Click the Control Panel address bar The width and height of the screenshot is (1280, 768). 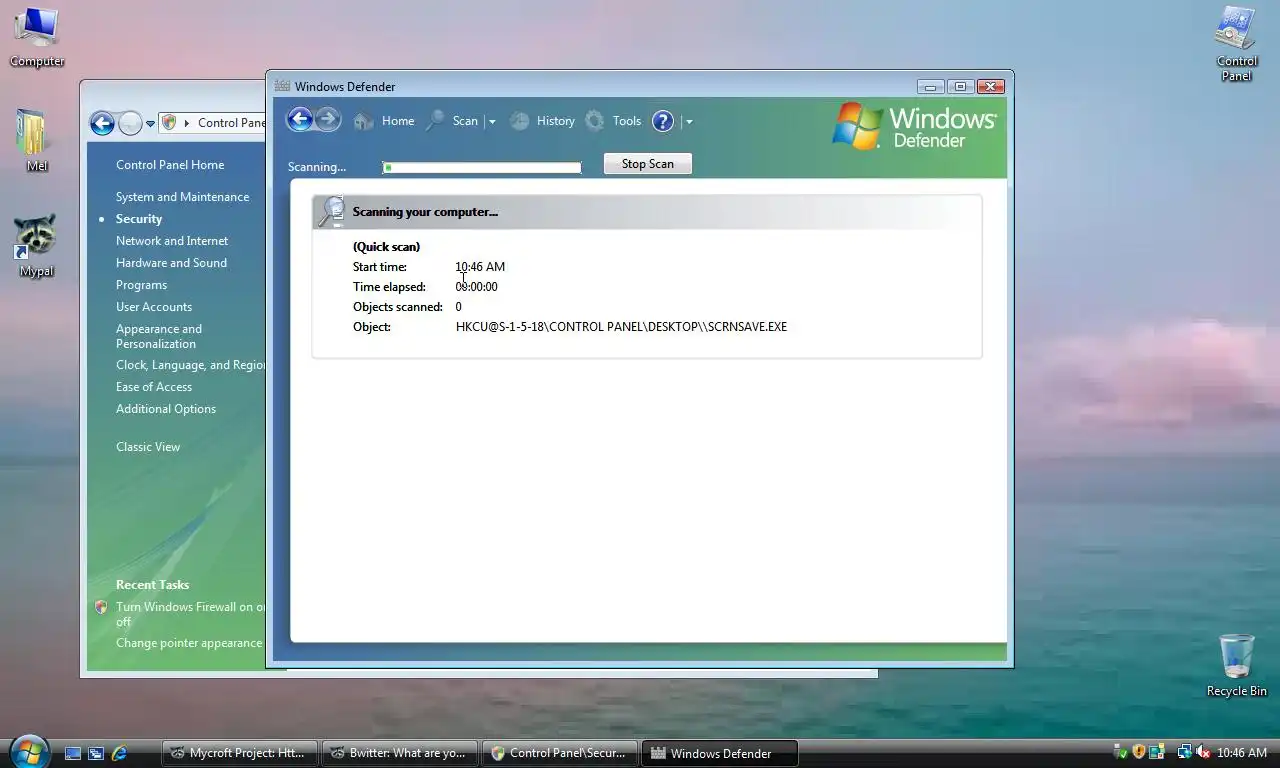point(213,123)
